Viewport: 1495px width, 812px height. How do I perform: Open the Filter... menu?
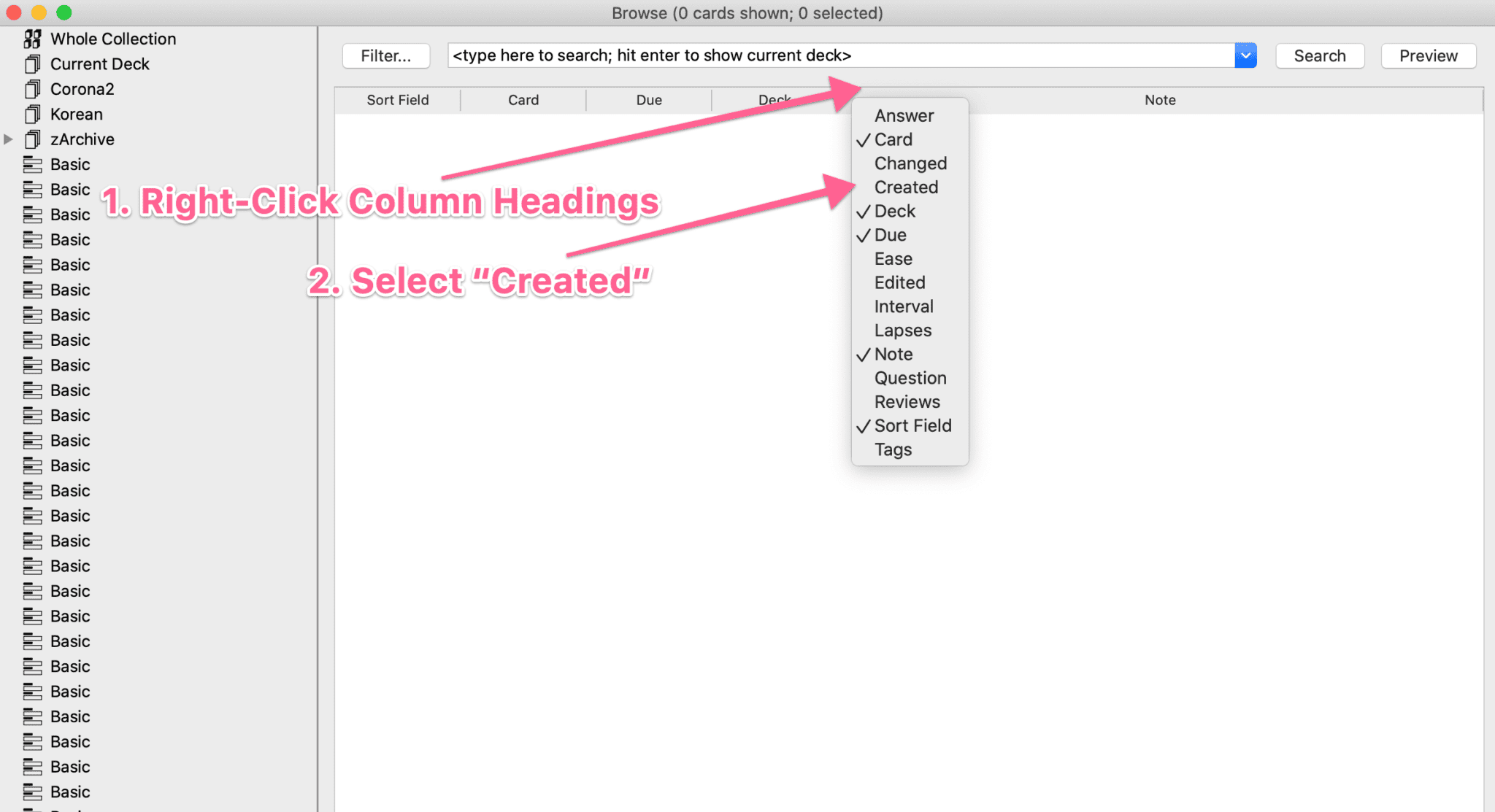pyautogui.click(x=386, y=55)
